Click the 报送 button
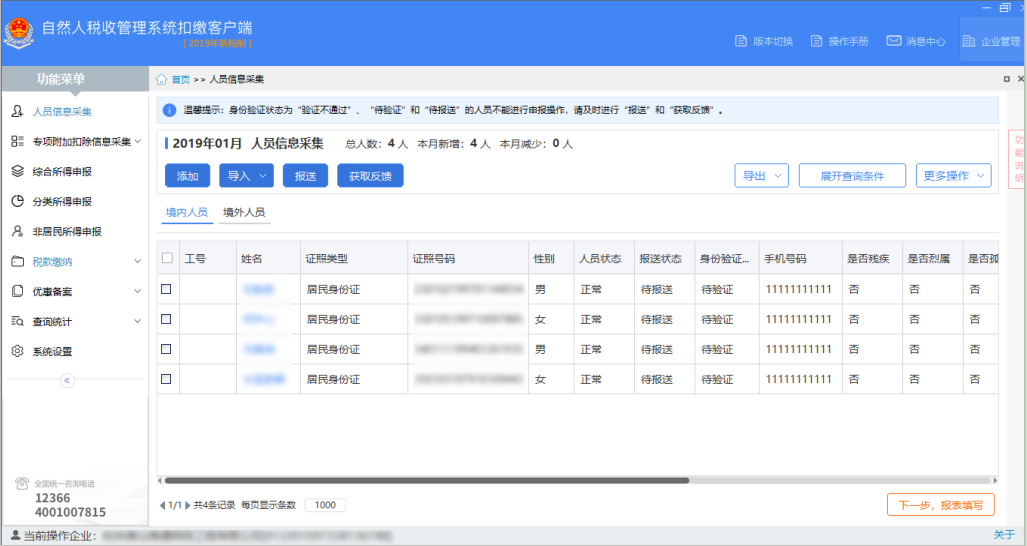Image resolution: width=1027 pixels, height=546 pixels. [x=305, y=176]
